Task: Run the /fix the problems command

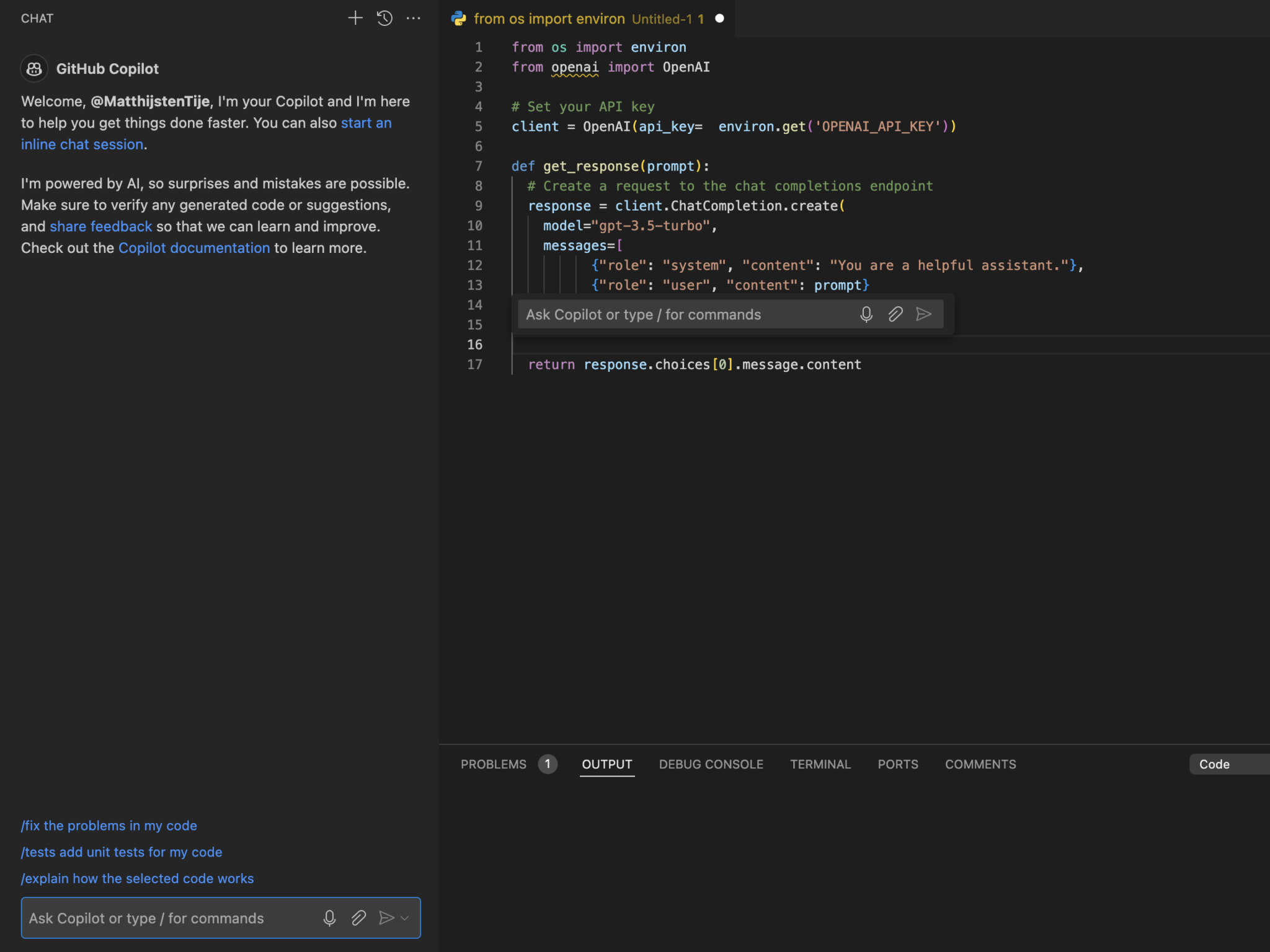Action: [x=109, y=825]
